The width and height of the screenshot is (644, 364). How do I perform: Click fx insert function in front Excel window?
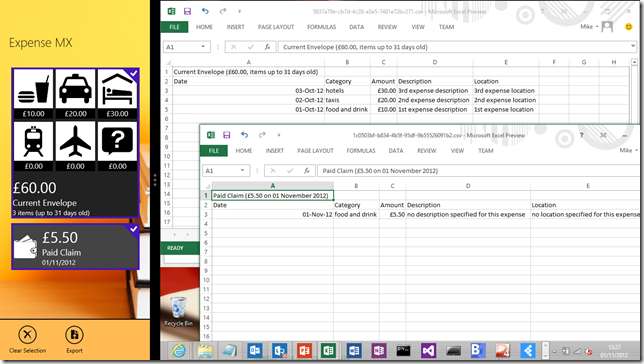pos(307,171)
